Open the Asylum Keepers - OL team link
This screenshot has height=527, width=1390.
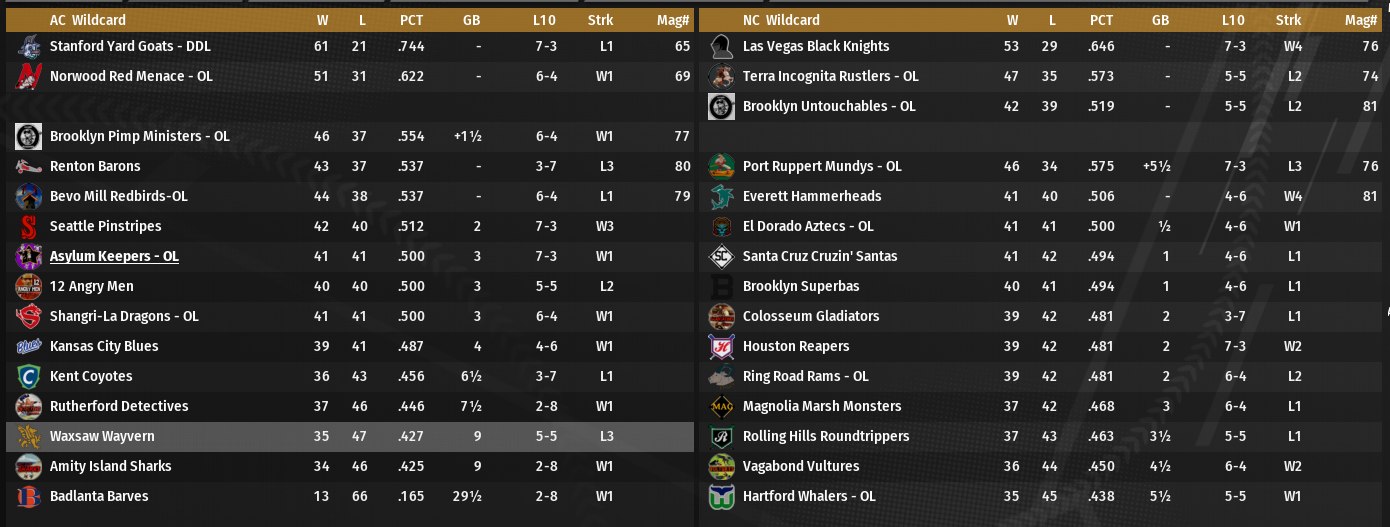114,256
